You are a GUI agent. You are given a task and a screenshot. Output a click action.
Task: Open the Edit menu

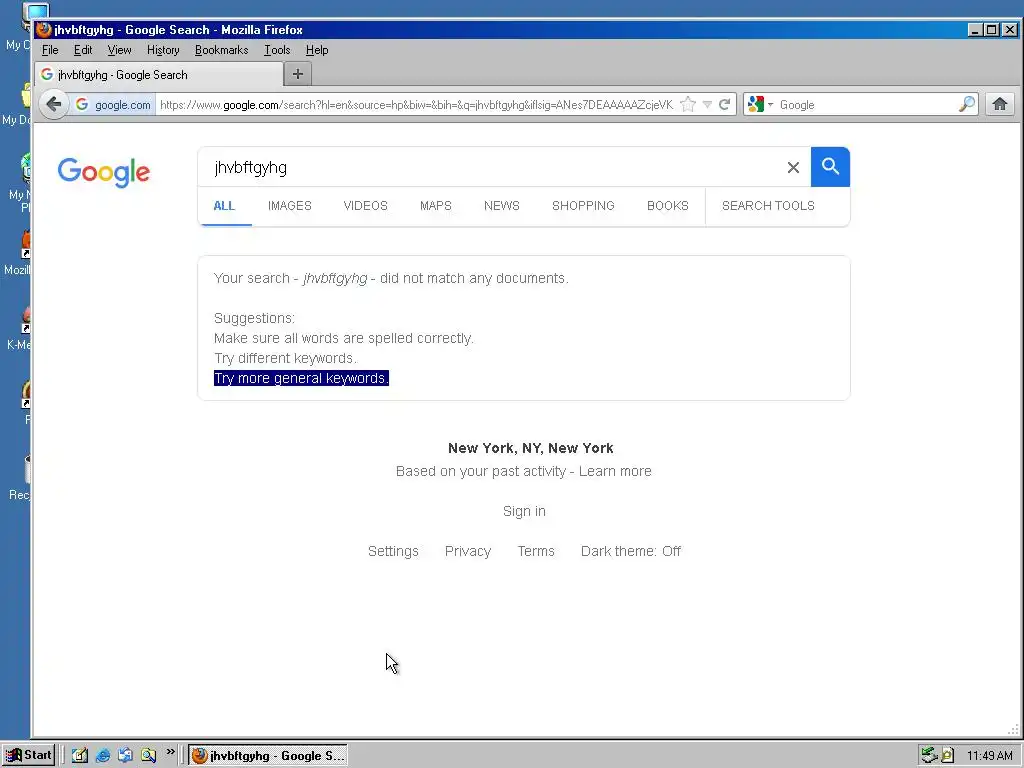click(82, 50)
